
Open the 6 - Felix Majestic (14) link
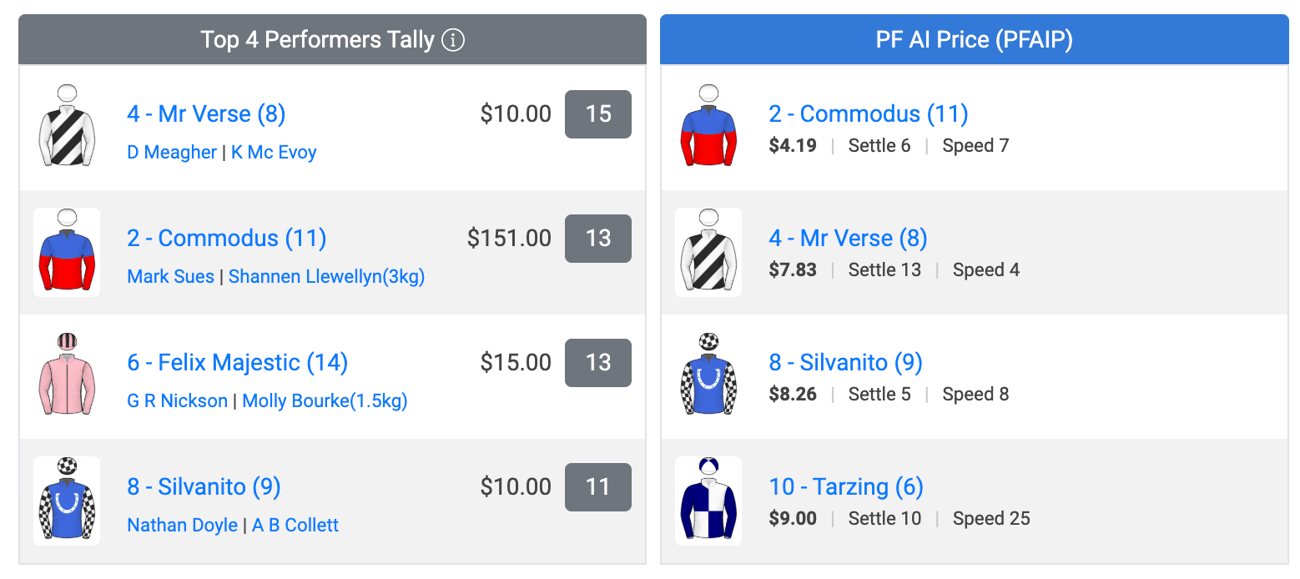237,362
